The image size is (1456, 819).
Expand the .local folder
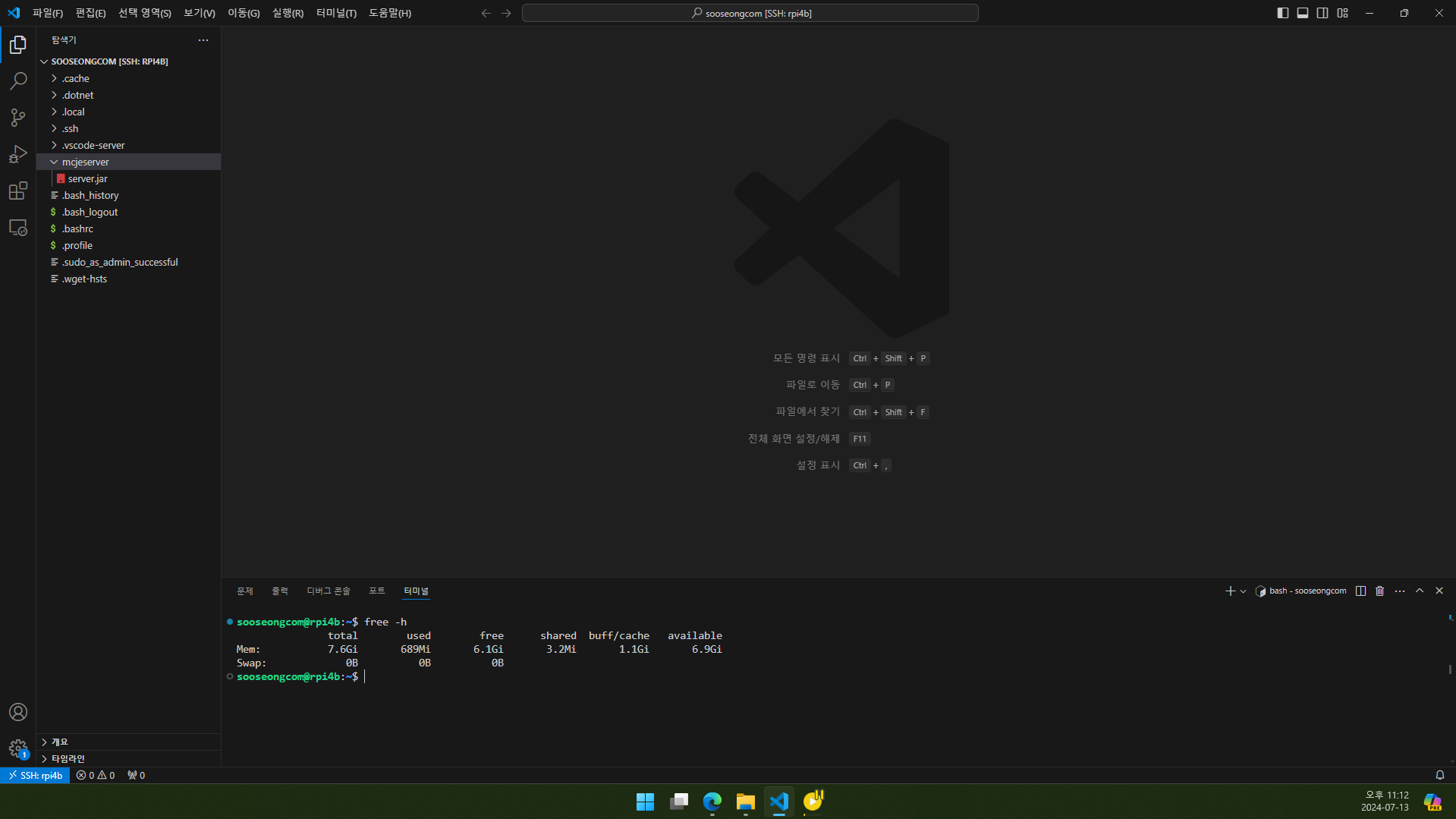[x=128, y=112]
